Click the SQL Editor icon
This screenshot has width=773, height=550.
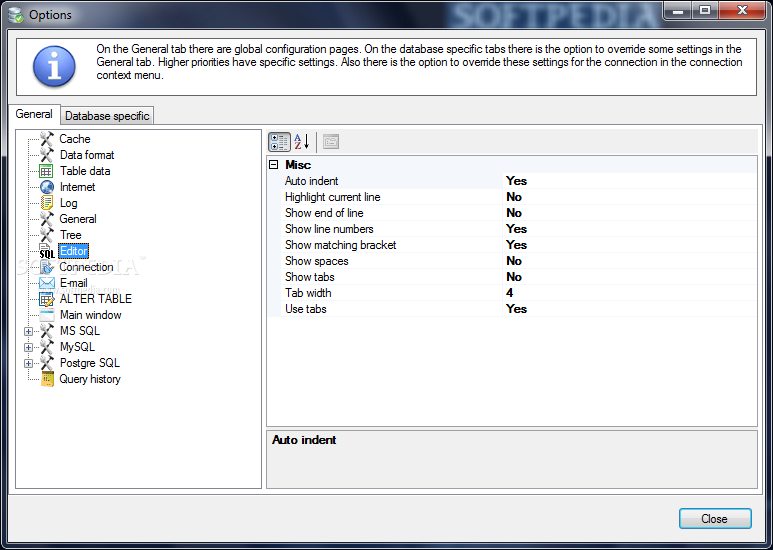click(x=47, y=251)
